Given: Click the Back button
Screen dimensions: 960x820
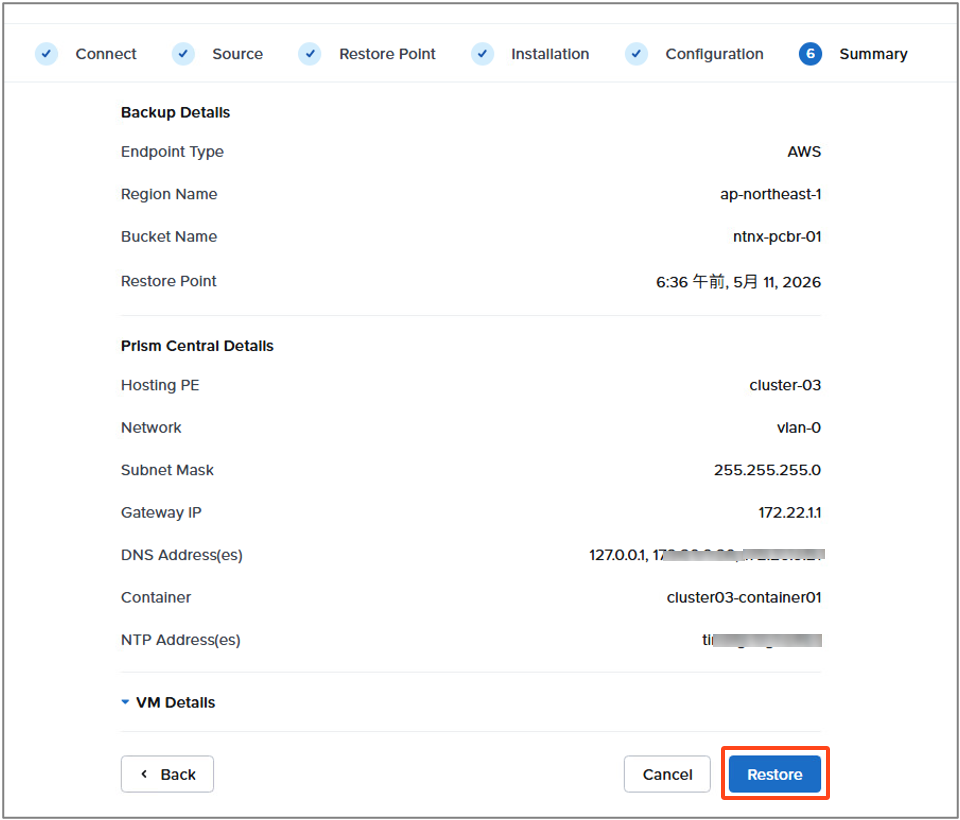Looking at the screenshot, I should pyautogui.click(x=167, y=774).
